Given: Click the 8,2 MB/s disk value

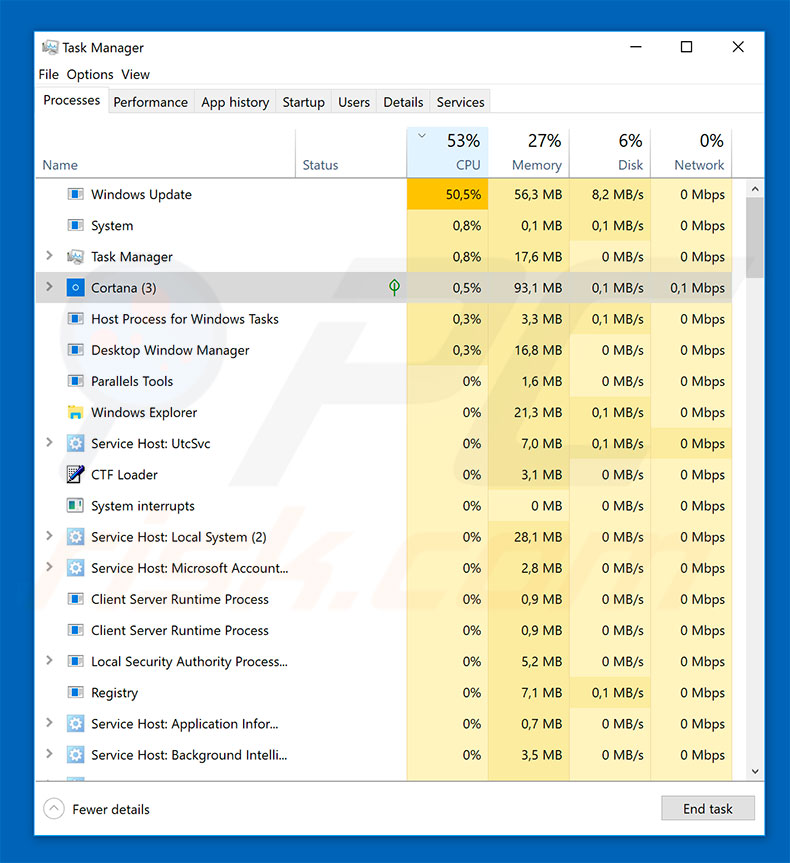Looking at the screenshot, I should (618, 194).
